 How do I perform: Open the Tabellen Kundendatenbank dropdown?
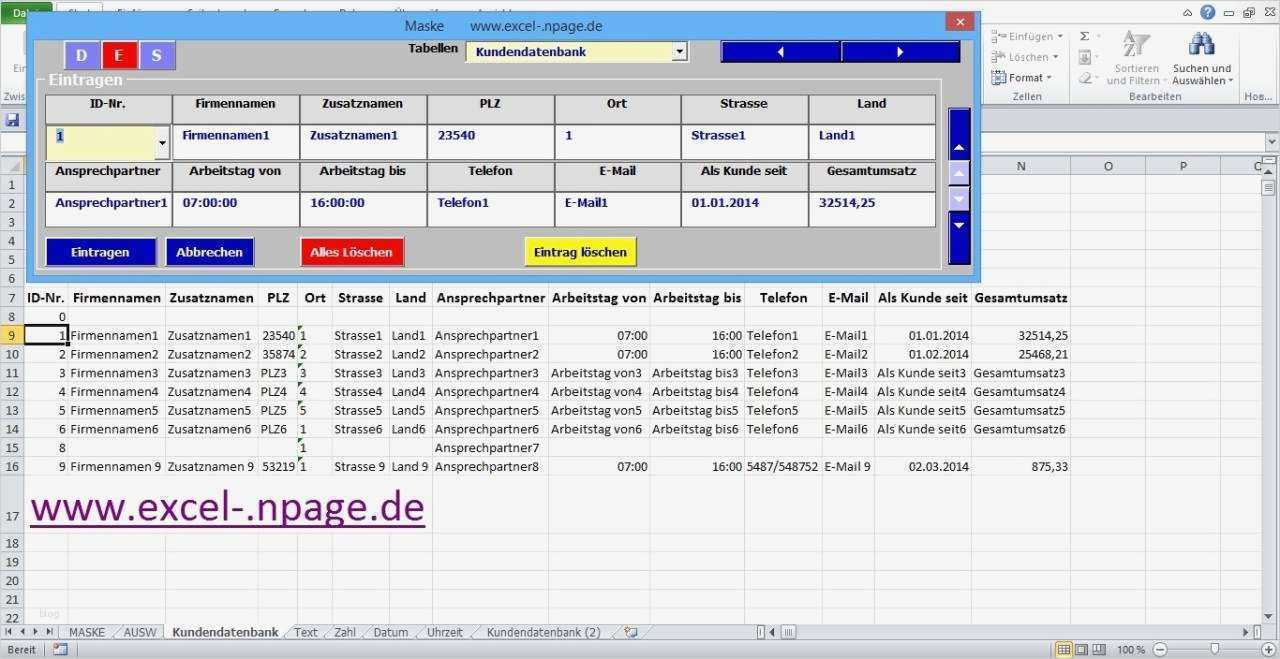pos(679,51)
